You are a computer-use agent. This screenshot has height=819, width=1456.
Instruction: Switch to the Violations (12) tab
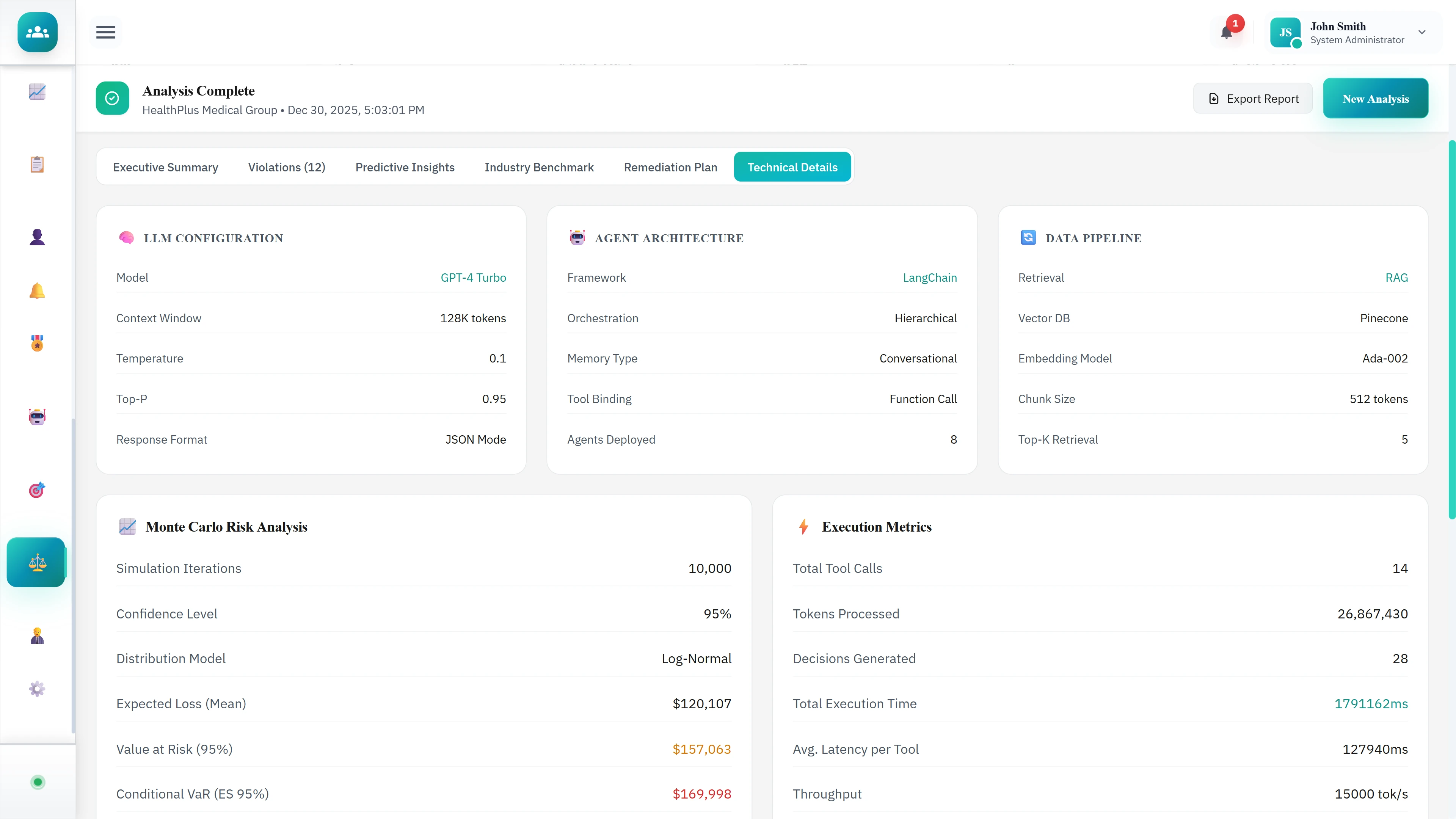(286, 167)
